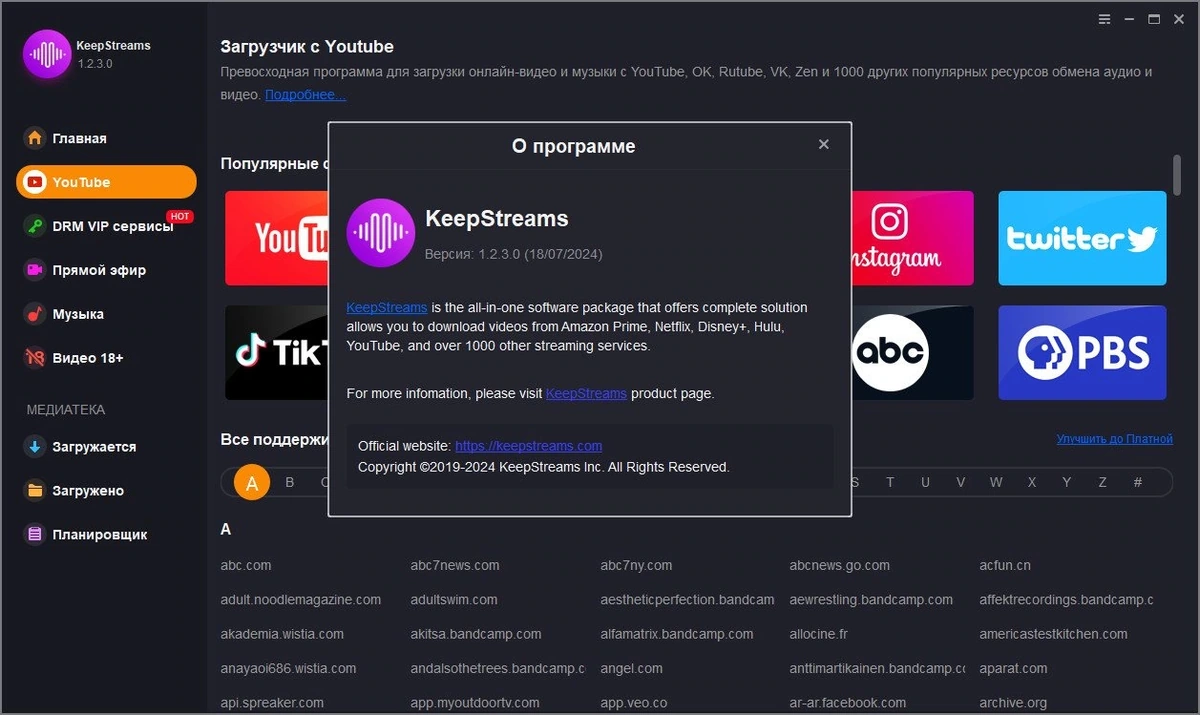This screenshot has width=1200, height=715.
Task: Open aparat.com in the site list
Action: pos(1013,668)
